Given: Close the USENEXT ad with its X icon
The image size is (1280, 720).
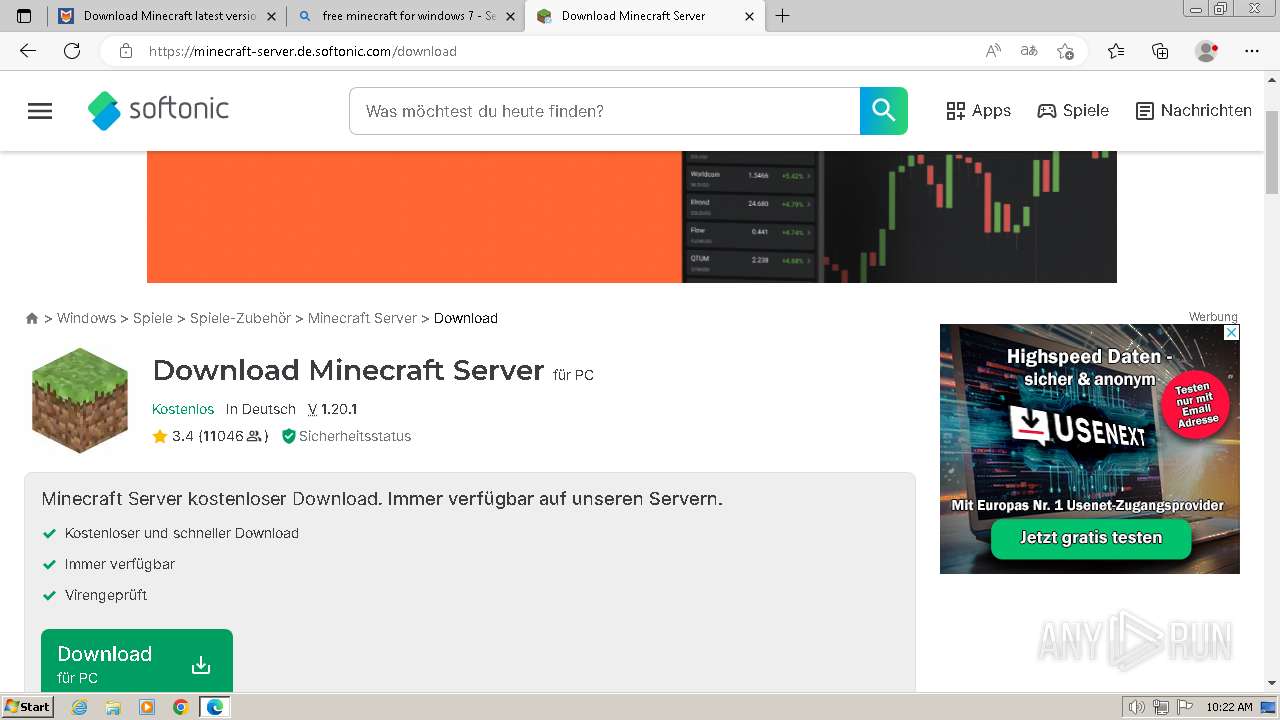Looking at the screenshot, I should [x=1232, y=332].
